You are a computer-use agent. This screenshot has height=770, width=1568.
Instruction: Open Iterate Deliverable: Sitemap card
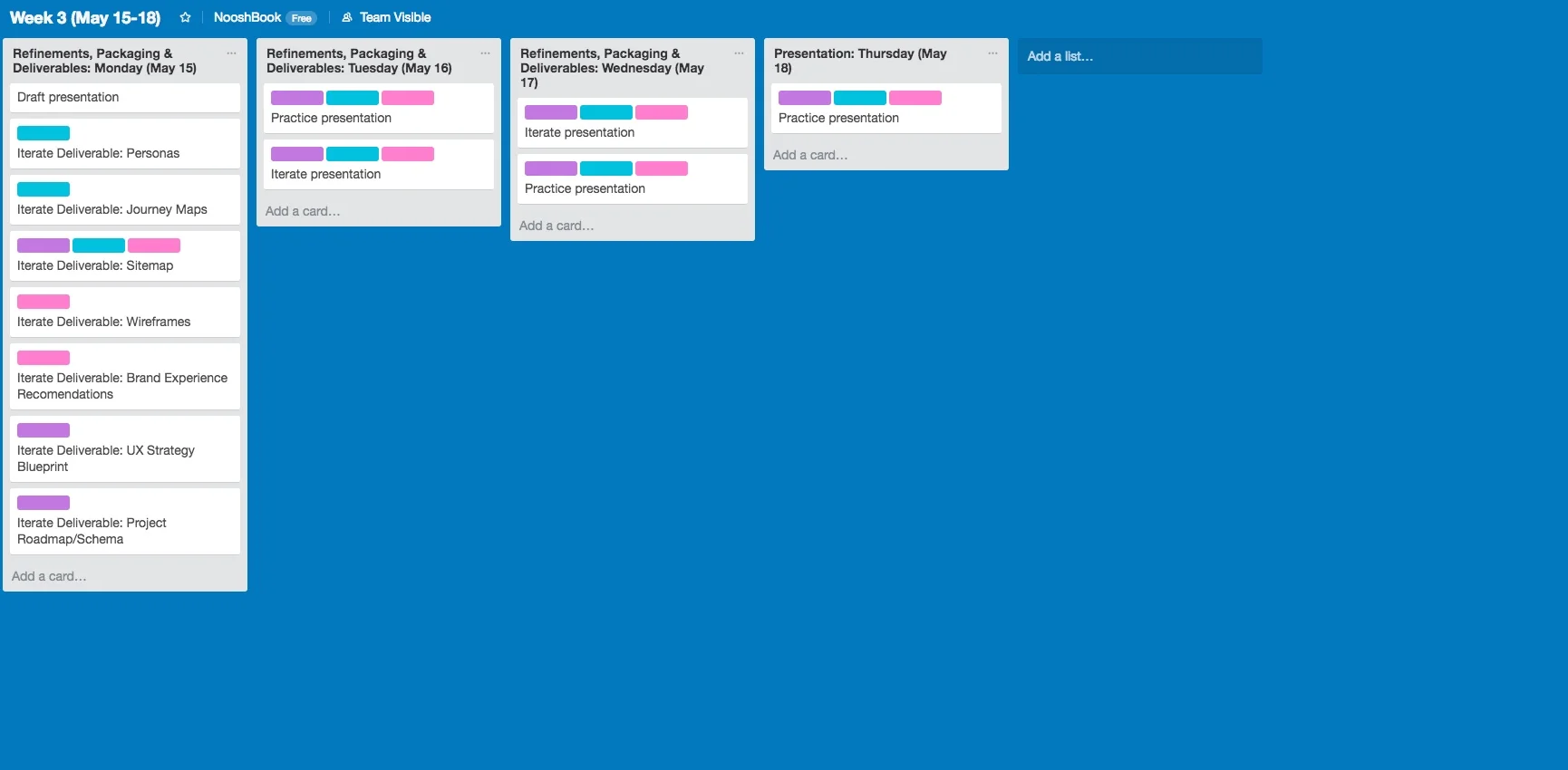click(x=125, y=255)
